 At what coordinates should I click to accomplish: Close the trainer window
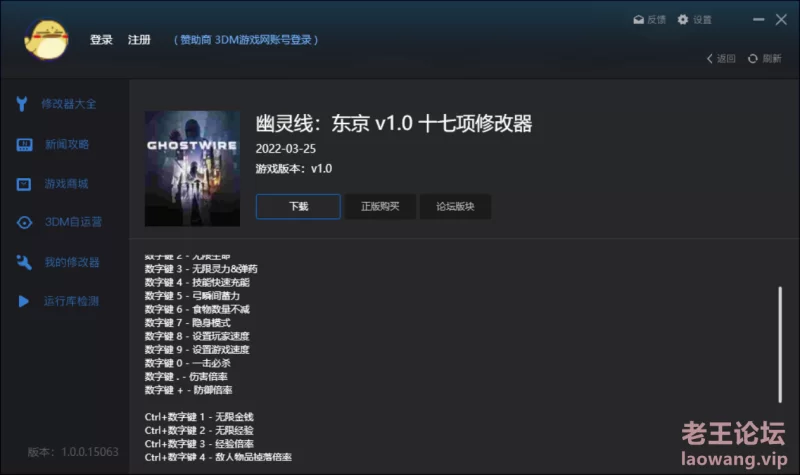(781, 19)
